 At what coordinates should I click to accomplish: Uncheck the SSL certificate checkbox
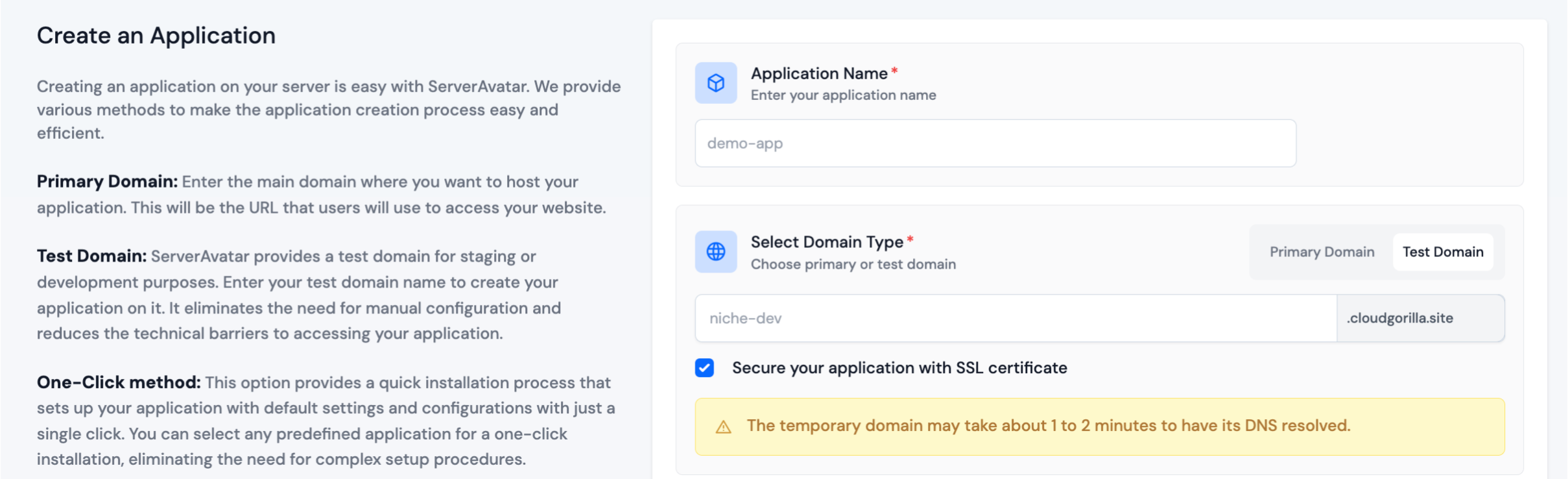click(704, 368)
